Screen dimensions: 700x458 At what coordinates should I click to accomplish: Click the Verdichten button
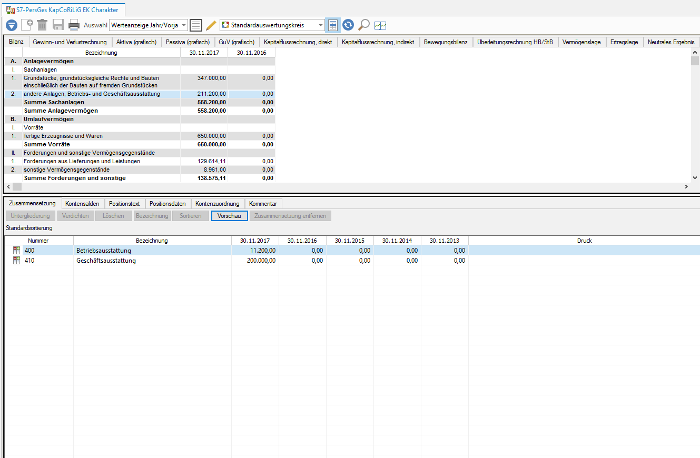click(x=75, y=216)
